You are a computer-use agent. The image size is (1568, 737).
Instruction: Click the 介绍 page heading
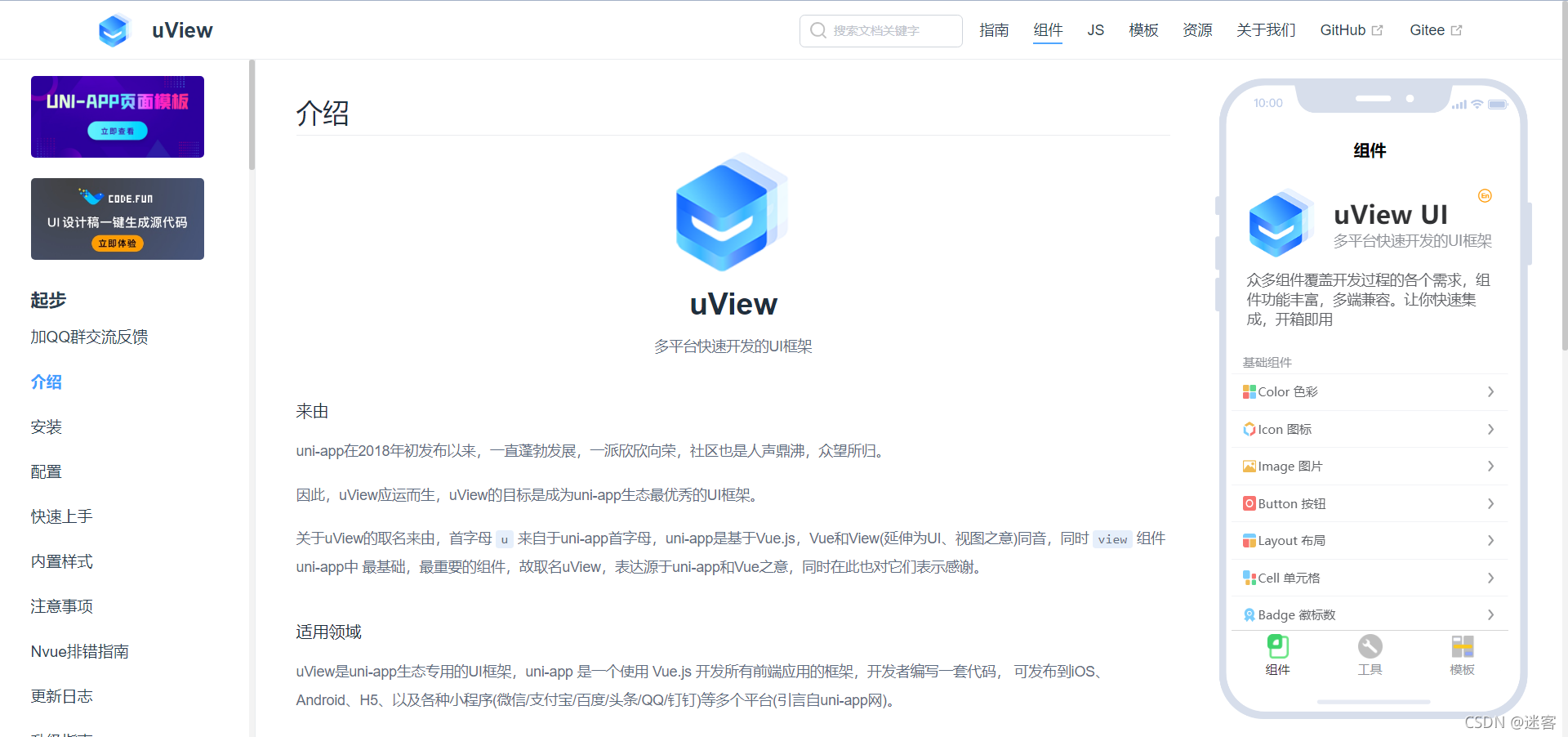(323, 113)
